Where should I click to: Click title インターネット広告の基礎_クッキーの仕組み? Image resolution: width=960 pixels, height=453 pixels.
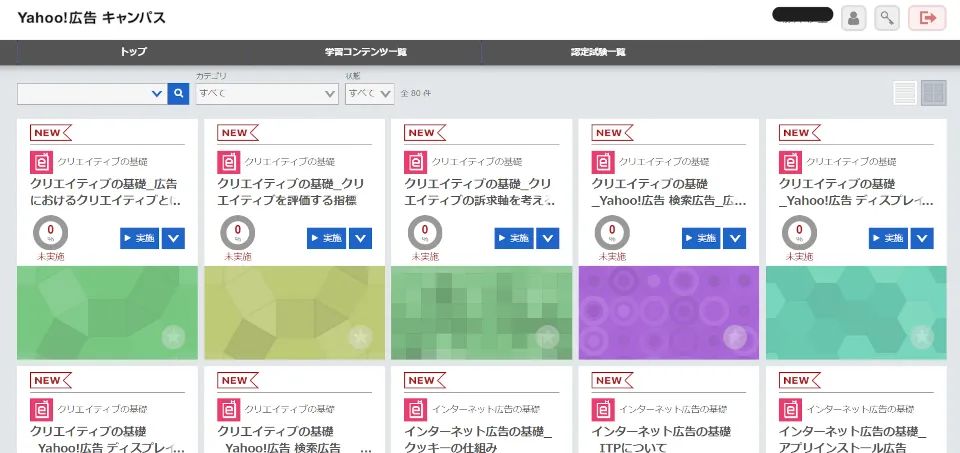(x=478, y=440)
